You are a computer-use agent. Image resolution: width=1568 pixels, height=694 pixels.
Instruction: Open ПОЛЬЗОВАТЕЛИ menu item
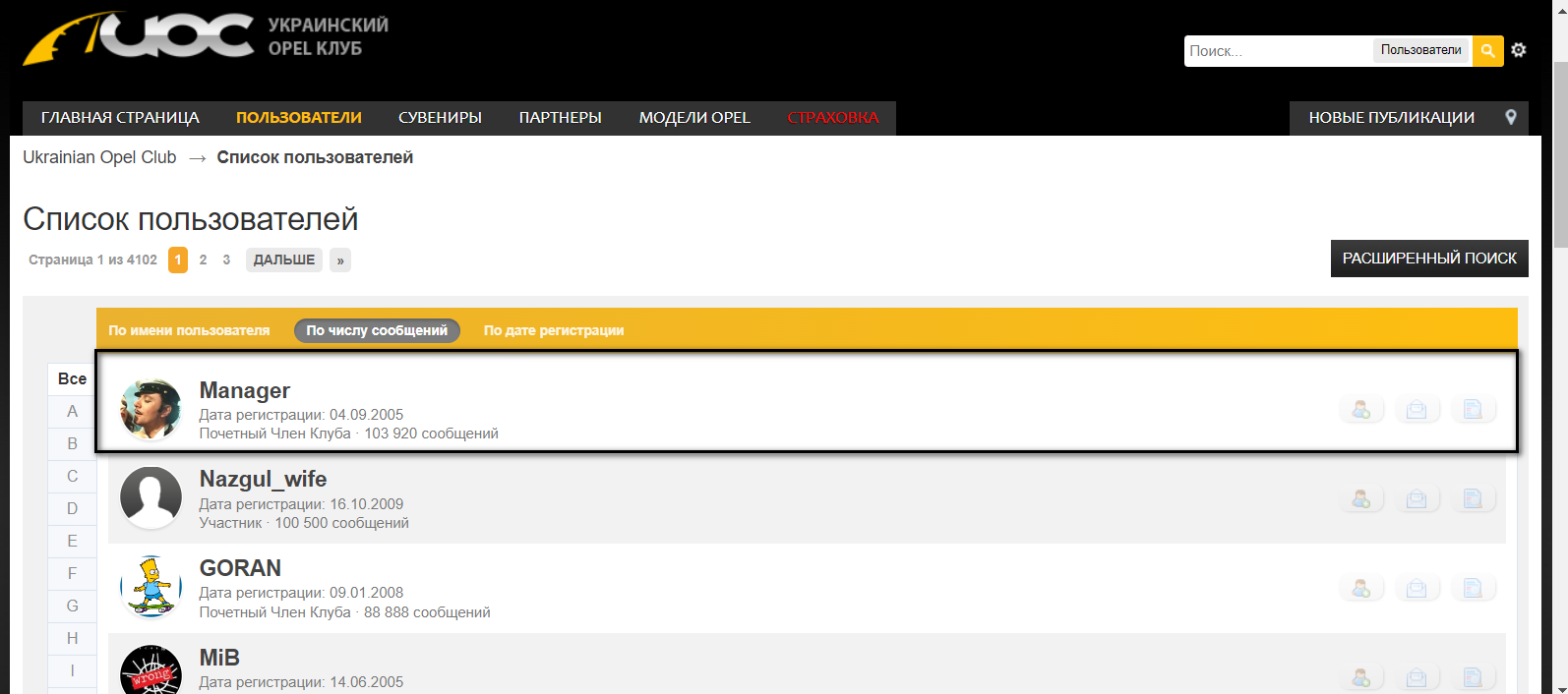(299, 118)
